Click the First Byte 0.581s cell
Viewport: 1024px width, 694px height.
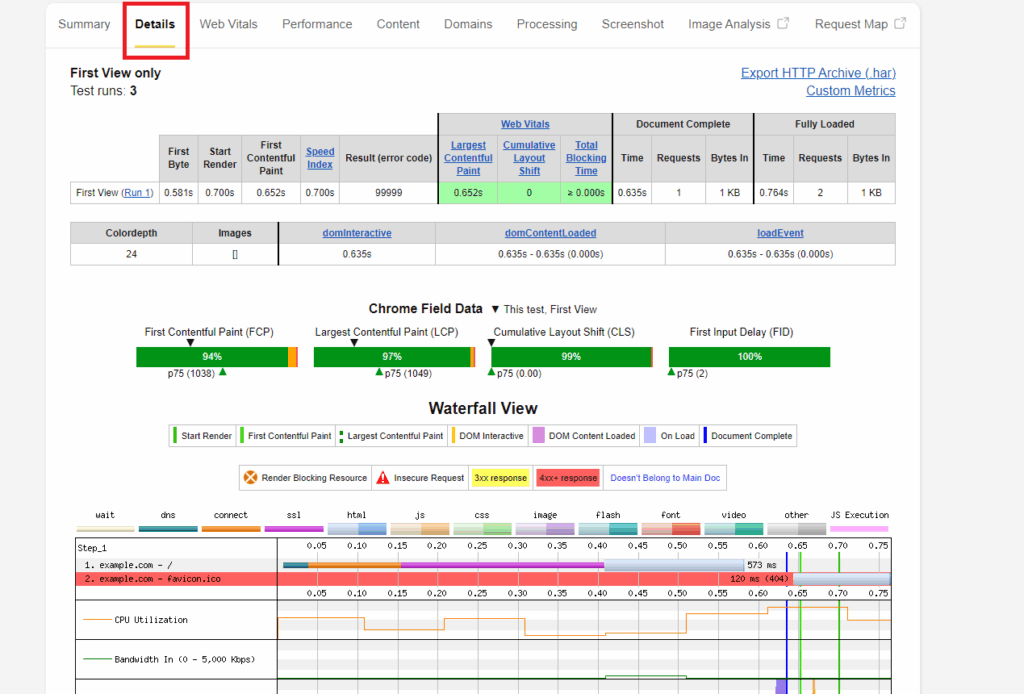pos(178,193)
